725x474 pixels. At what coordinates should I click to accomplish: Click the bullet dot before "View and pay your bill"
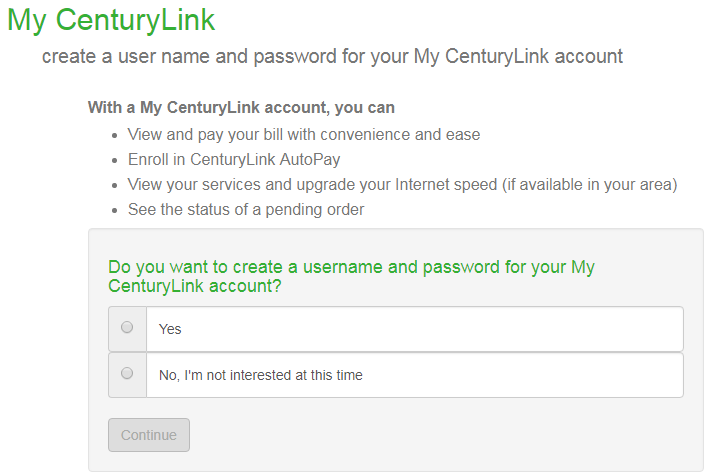(x=113, y=135)
